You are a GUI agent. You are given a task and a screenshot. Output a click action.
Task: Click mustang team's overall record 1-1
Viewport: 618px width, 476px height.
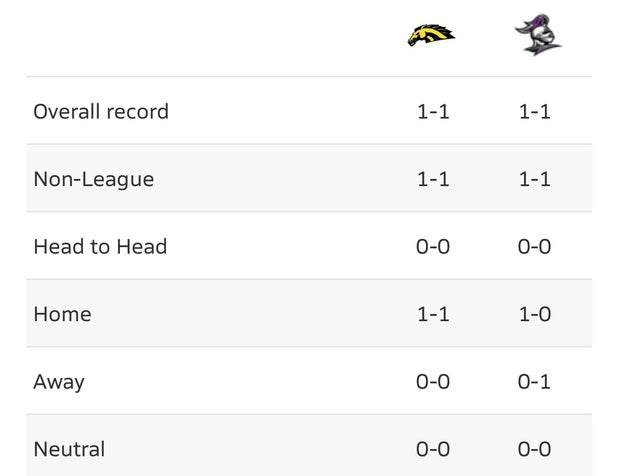pos(433,112)
